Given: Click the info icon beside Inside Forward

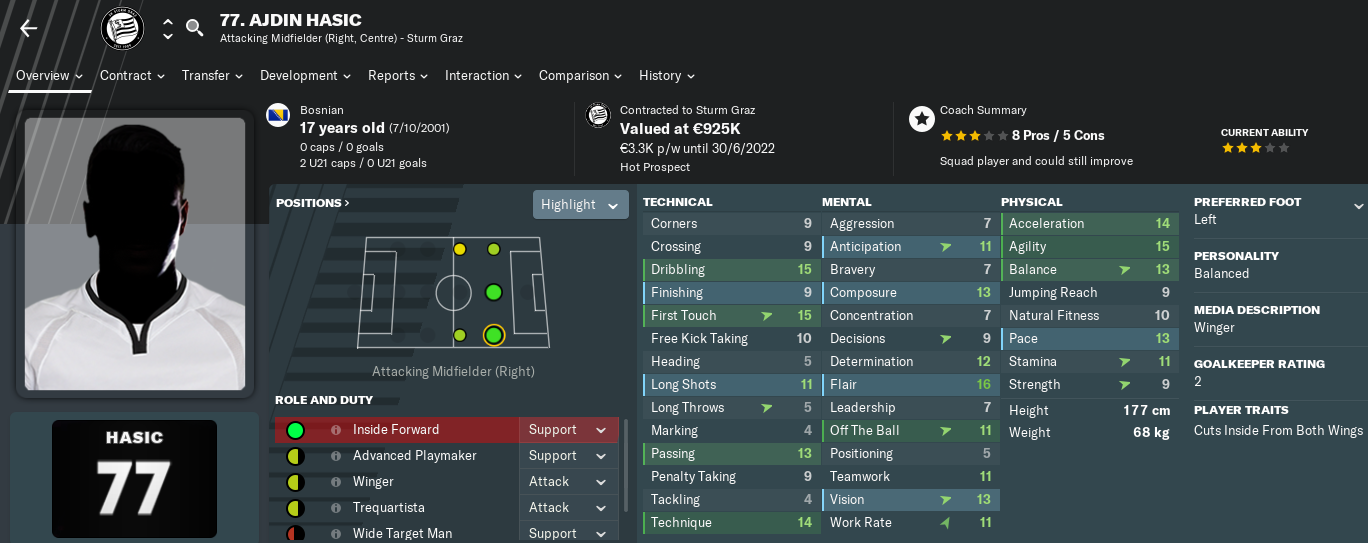Looking at the screenshot, I should [x=336, y=430].
